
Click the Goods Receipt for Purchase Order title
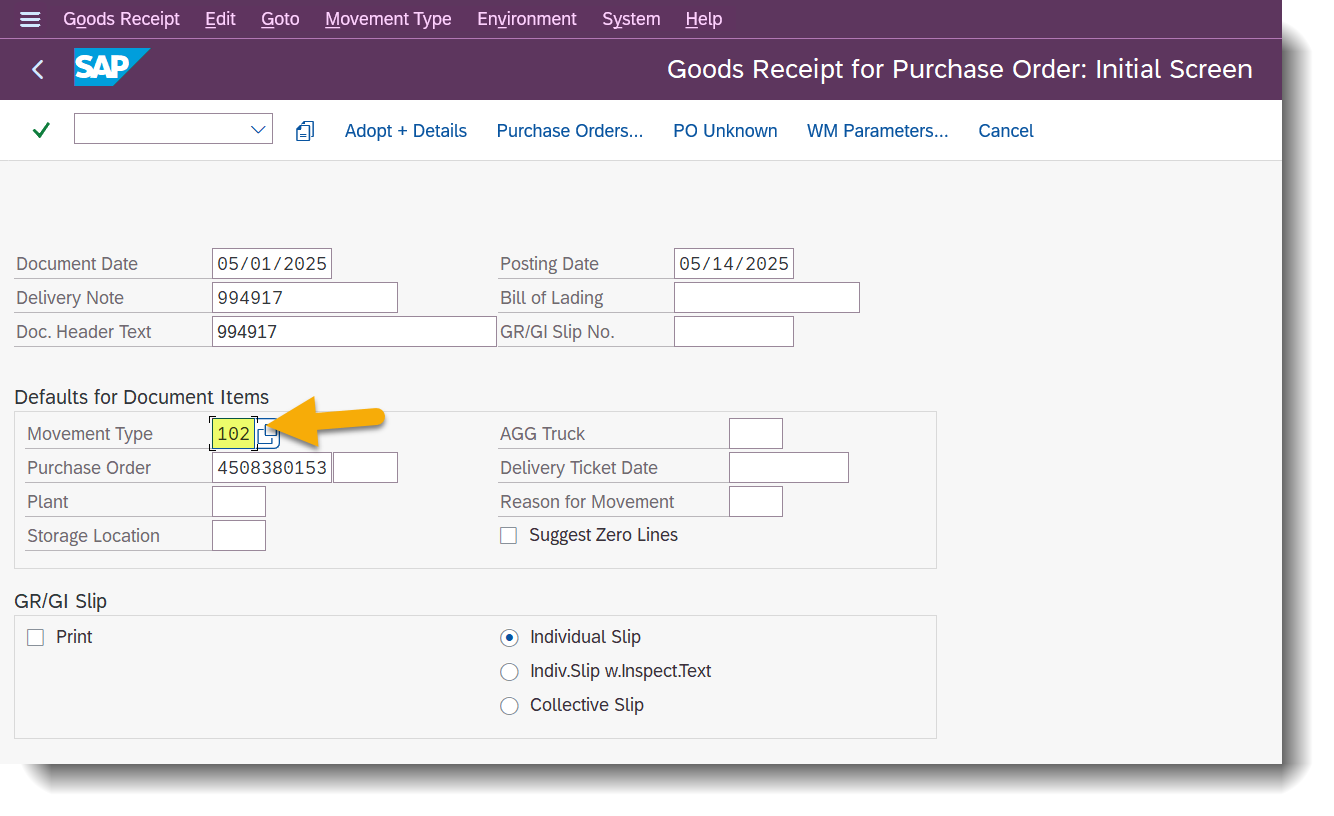960,69
